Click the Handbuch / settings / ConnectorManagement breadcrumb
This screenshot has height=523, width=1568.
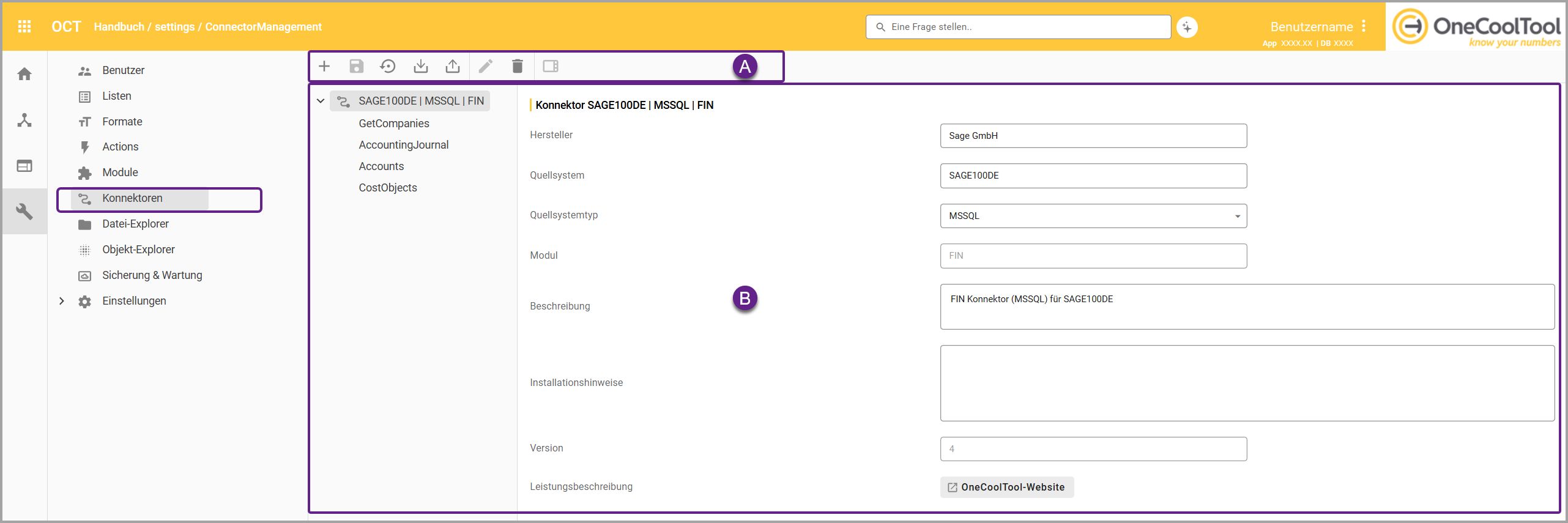pyautogui.click(x=208, y=27)
